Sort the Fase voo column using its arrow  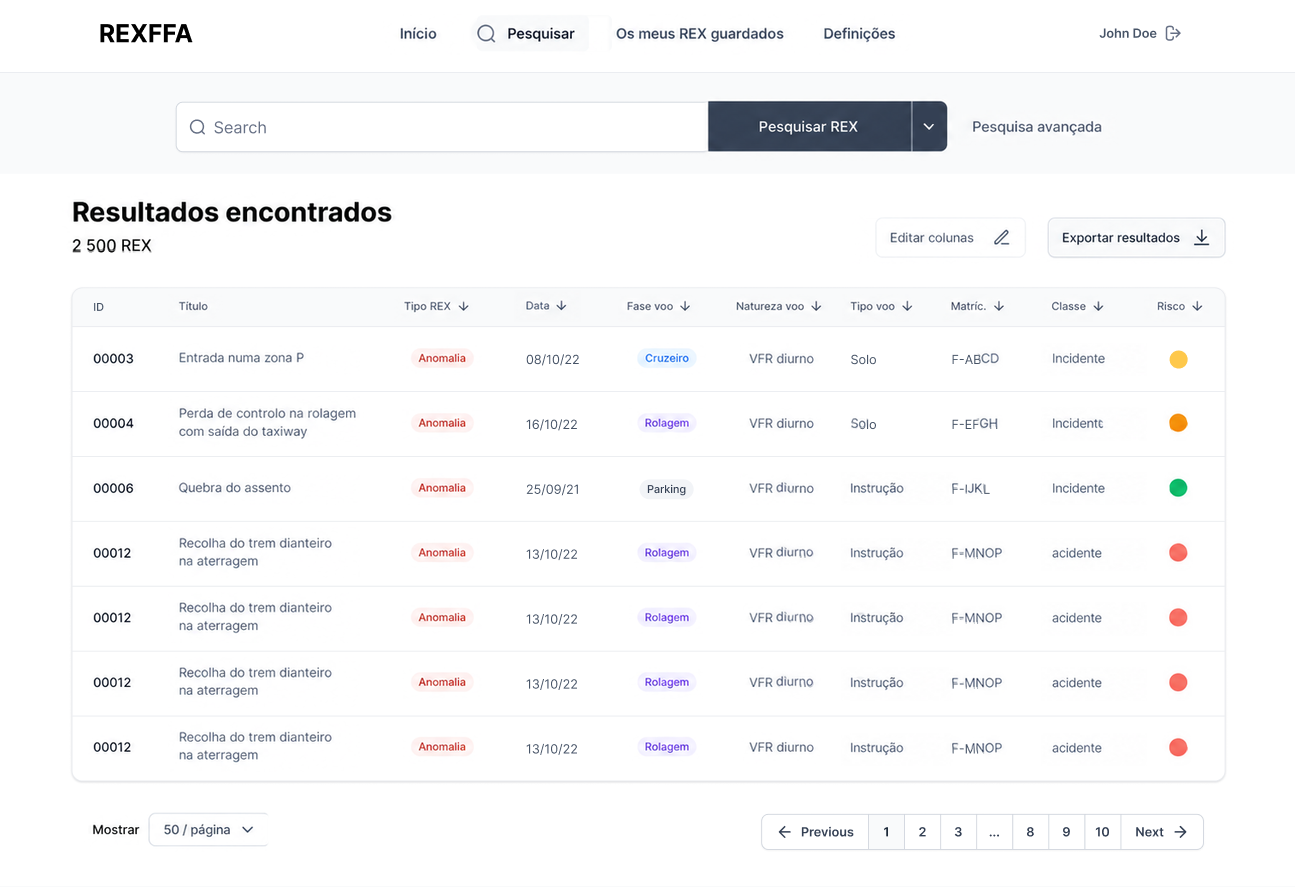point(685,307)
